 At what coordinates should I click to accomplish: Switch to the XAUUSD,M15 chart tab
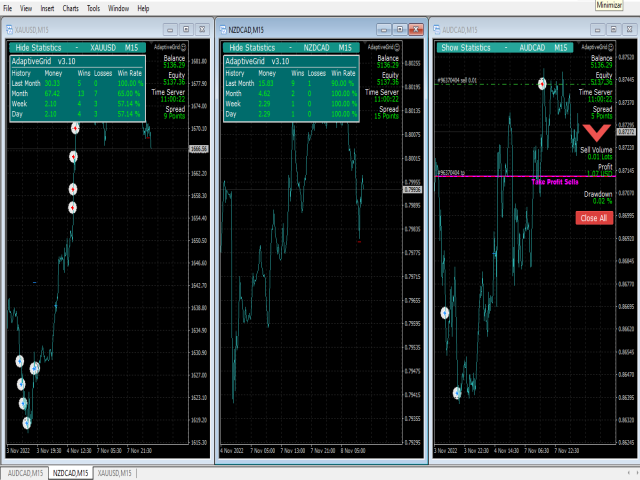coord(115,472)
